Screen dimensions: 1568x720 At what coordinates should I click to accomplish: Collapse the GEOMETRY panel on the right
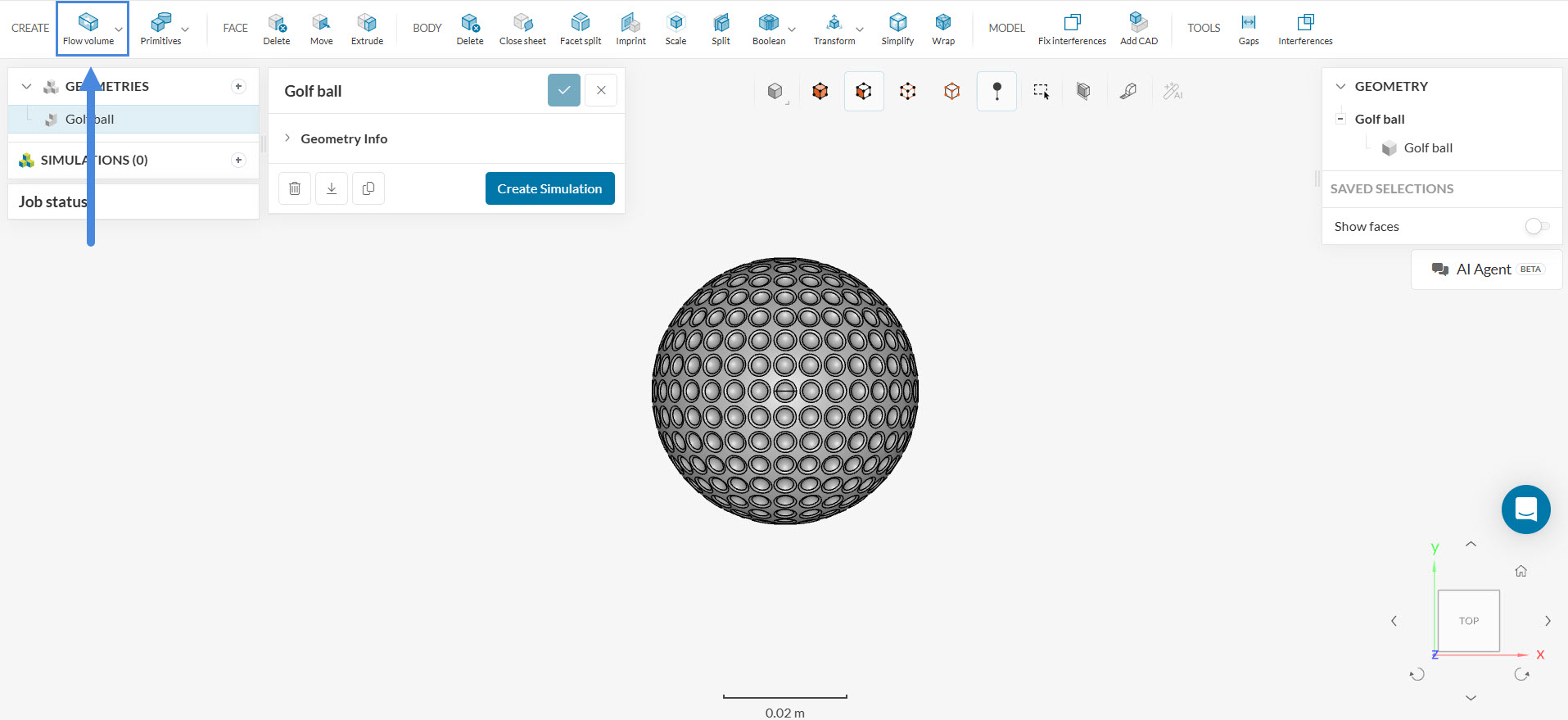(x=1340, y=86)
